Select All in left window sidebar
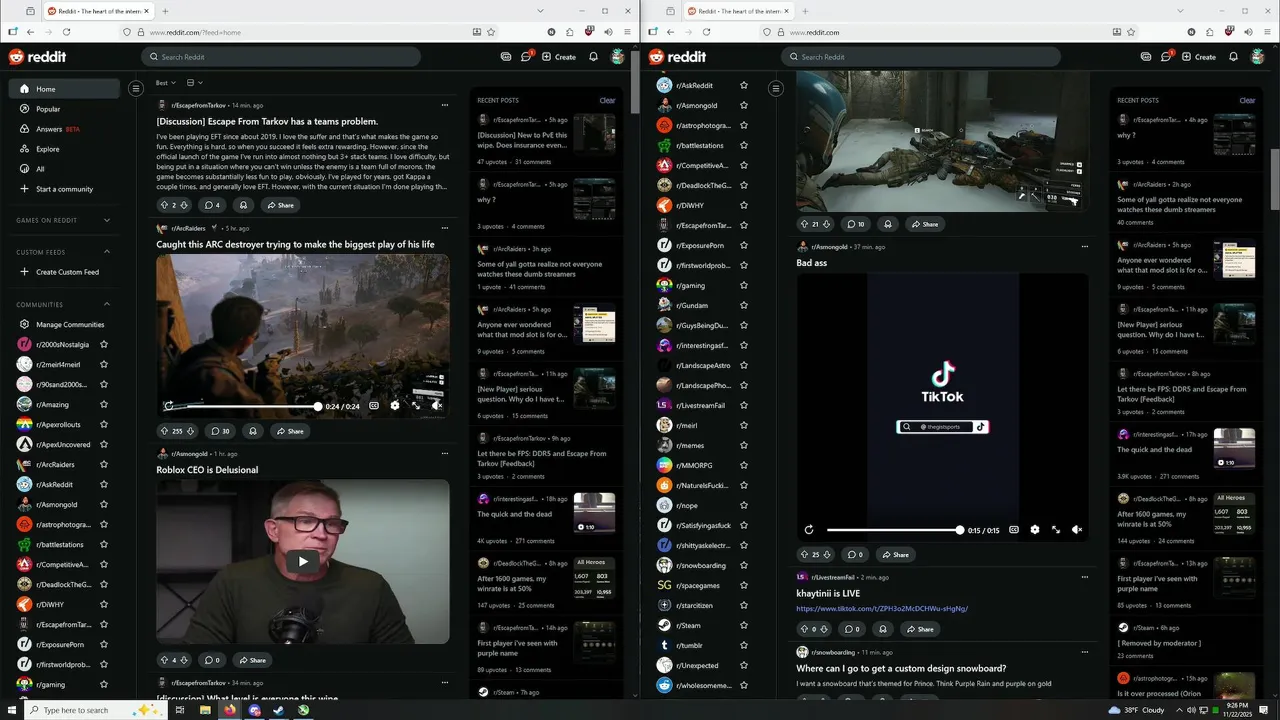Screen dimensions: 1280x720 coord(64,169)
